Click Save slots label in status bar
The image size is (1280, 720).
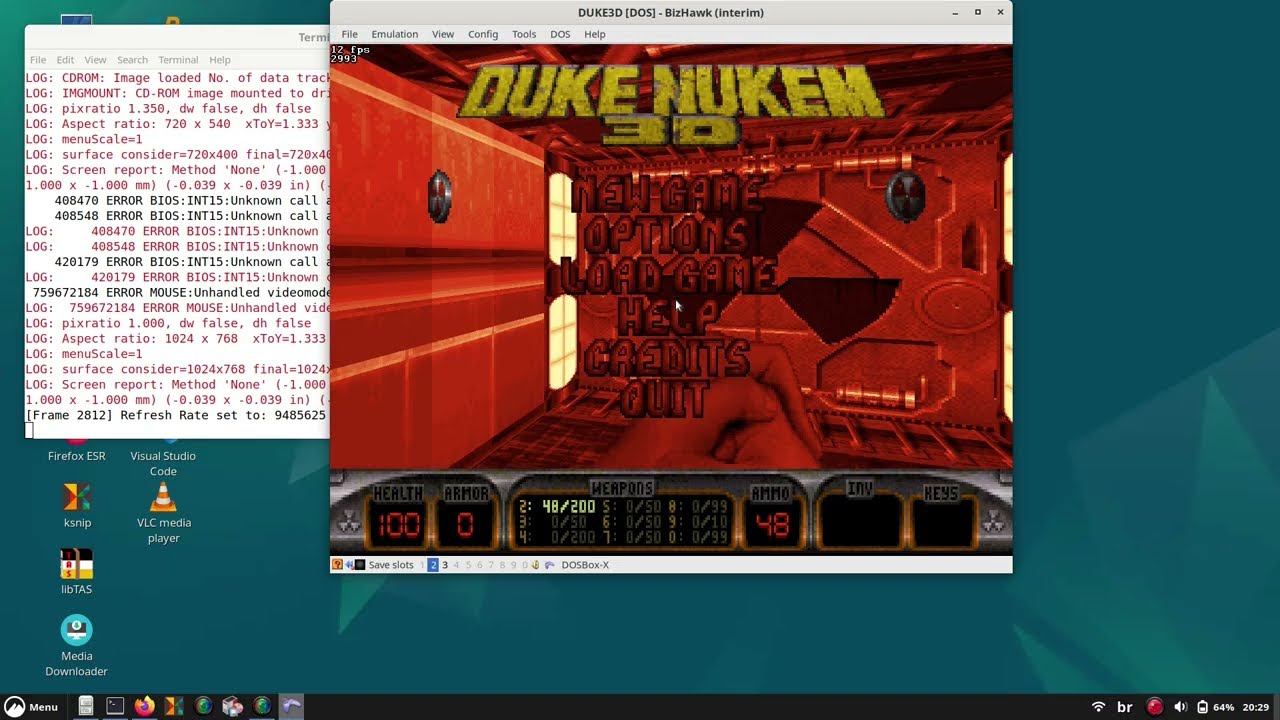tap(391, 565)
